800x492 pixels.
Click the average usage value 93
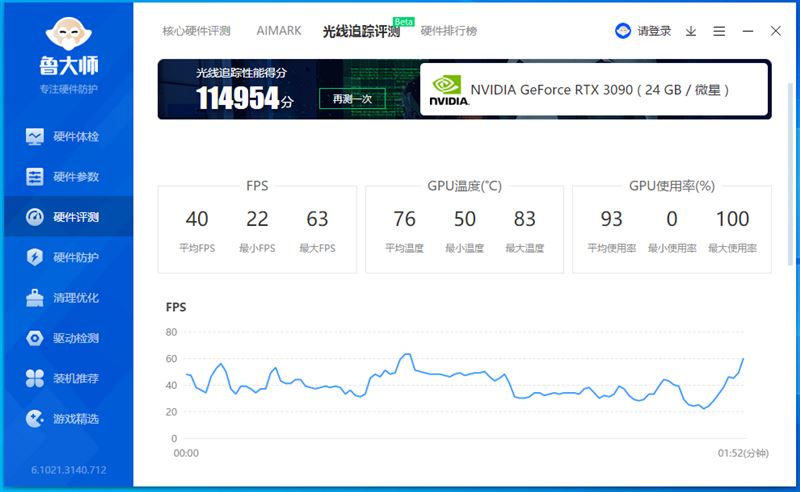612,219
